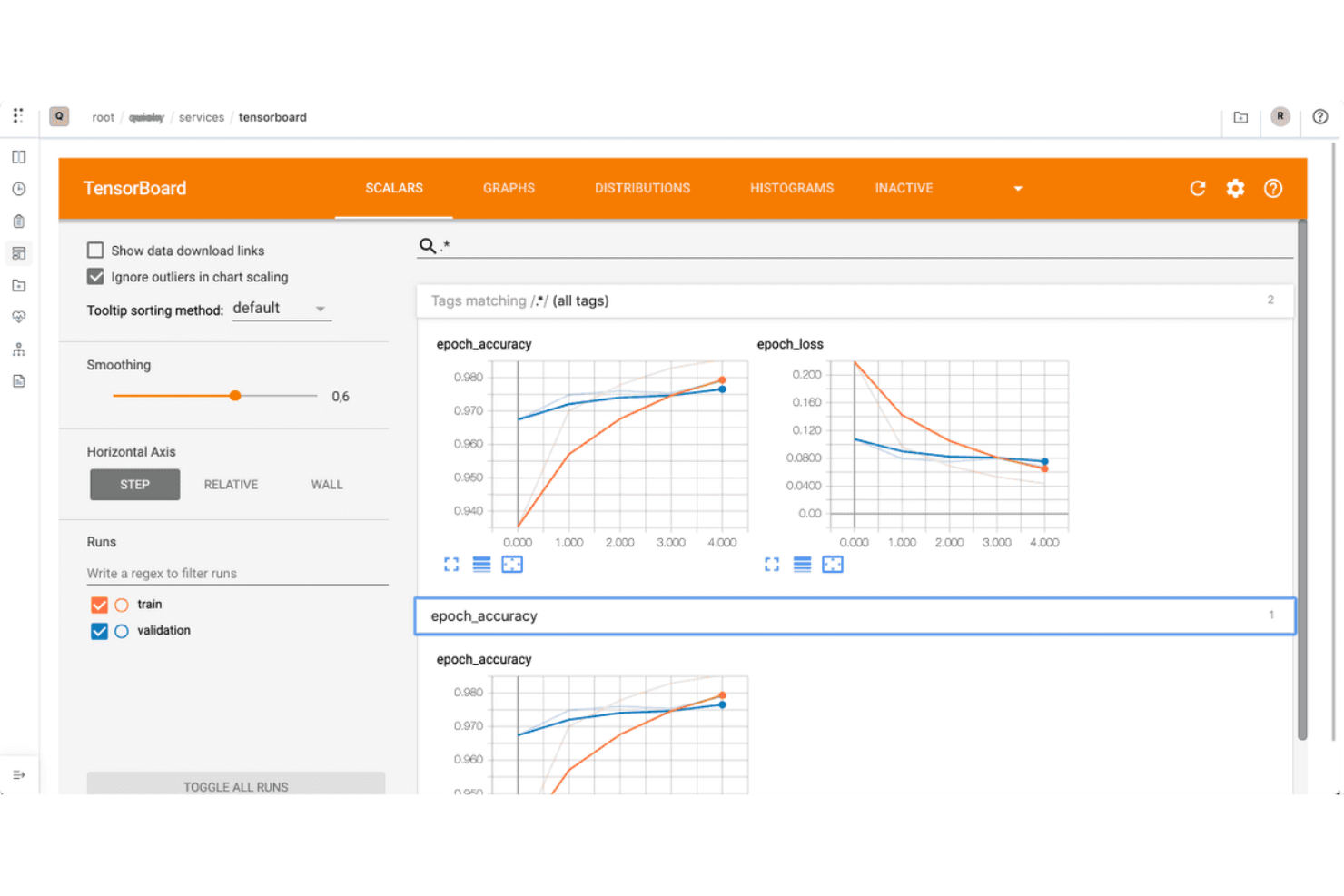
Task: Click the train data point on epoch_loss chart
Action: click(x=1044, y=469)
